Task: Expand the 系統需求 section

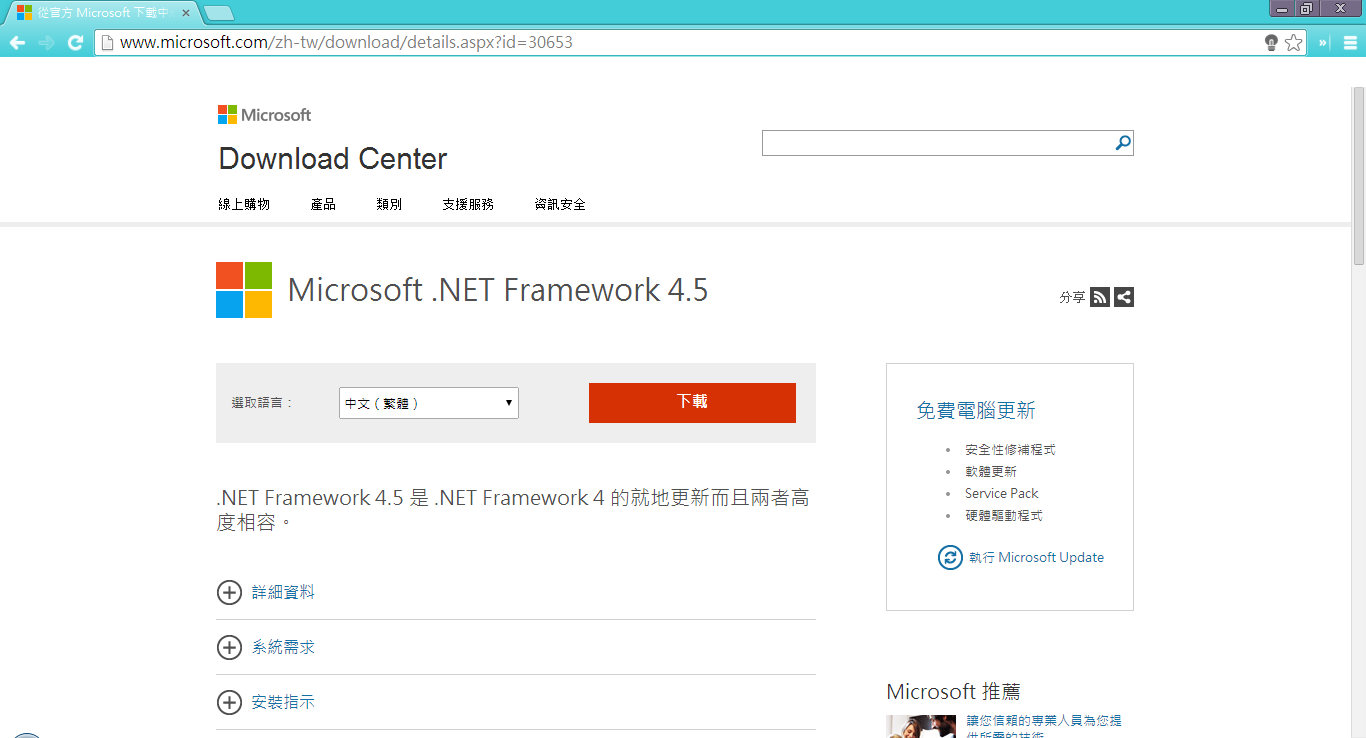Action: coord(229,647)
